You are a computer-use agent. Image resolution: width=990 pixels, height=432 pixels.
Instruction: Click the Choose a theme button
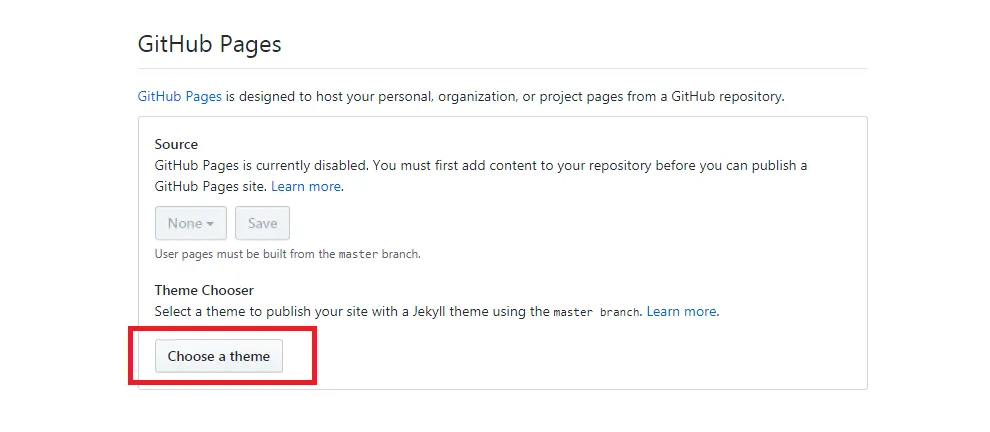pos(219,356)
